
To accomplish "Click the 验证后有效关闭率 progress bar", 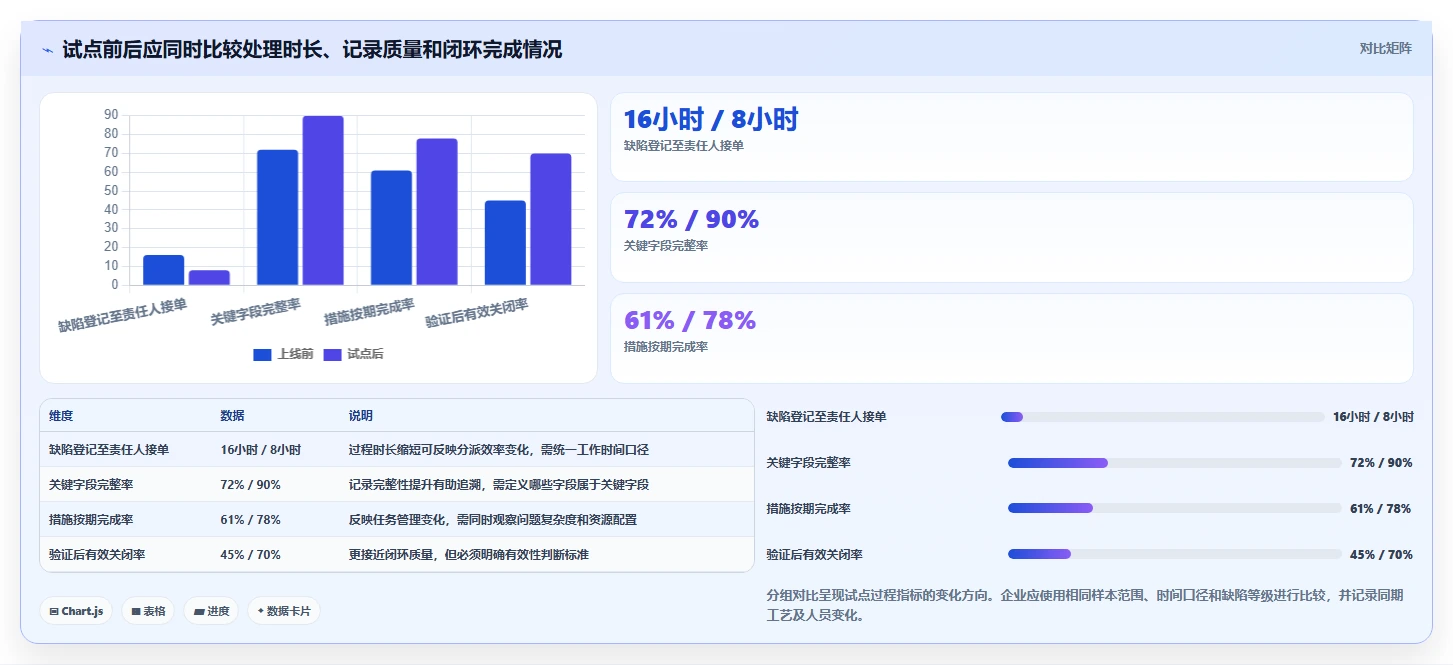I will coord(1175,554).
